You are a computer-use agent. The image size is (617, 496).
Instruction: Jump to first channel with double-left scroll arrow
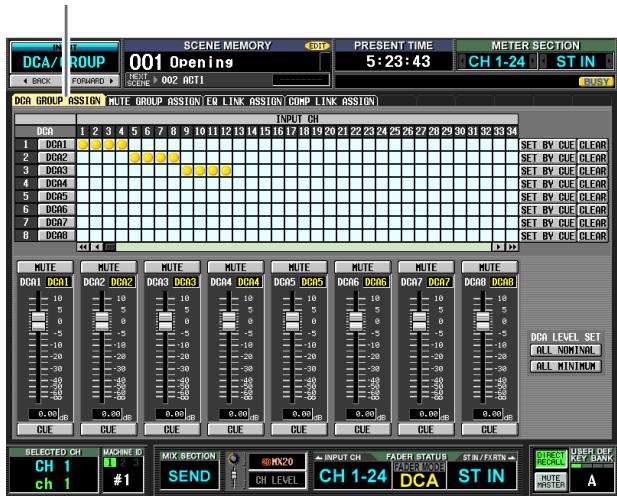(x=83, y=247)
